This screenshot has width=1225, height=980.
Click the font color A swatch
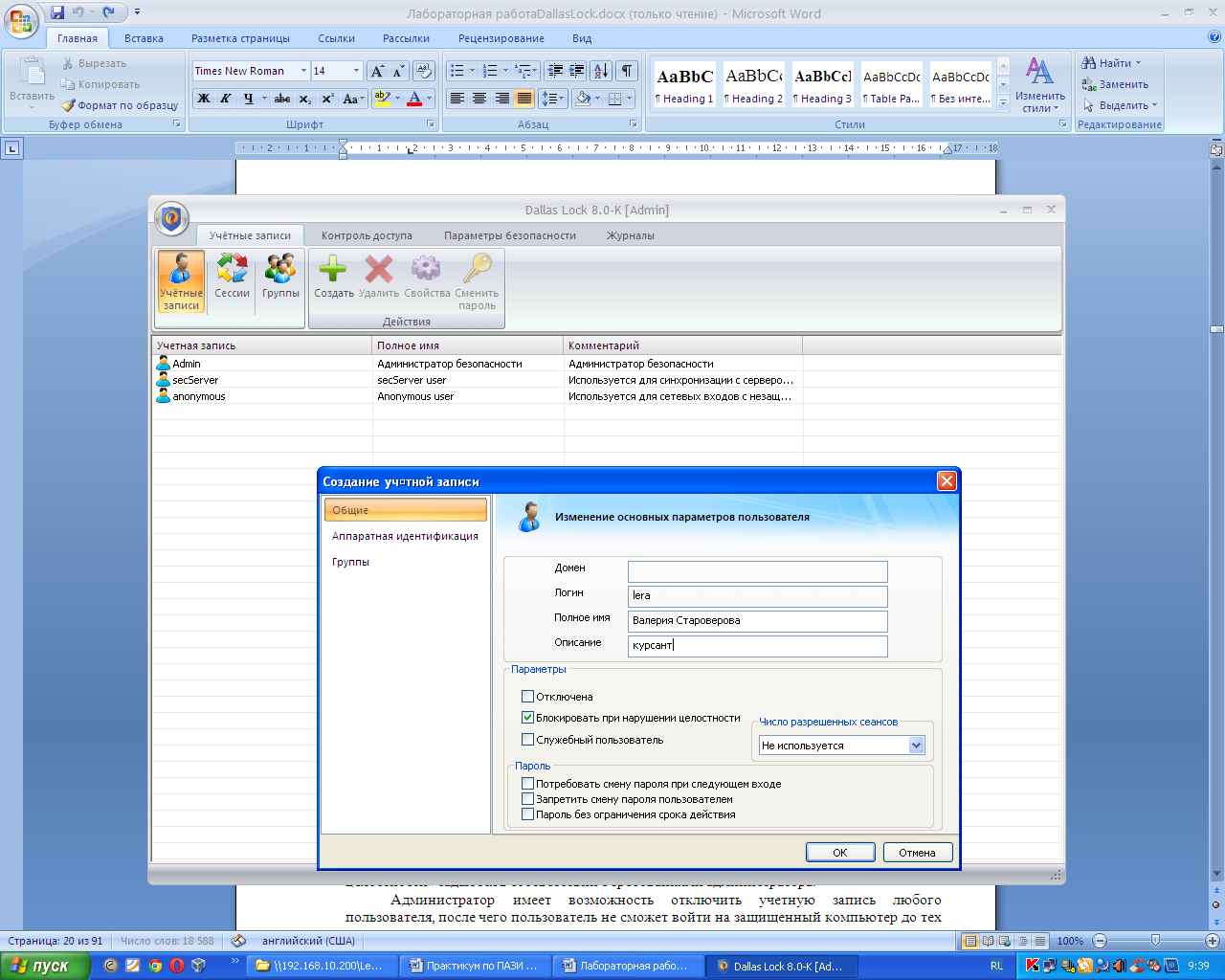tap(414, 99)
